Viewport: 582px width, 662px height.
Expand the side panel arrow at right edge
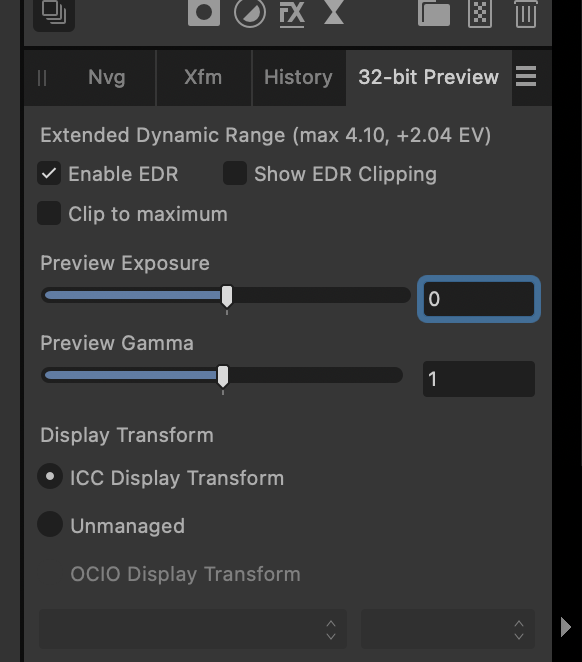pos(566,627)
